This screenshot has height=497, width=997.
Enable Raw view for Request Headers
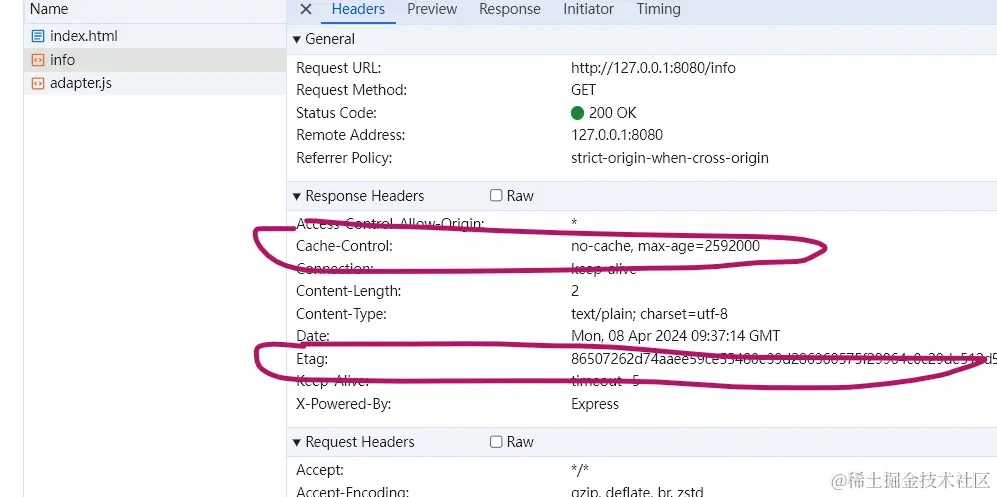click(496, 442)
